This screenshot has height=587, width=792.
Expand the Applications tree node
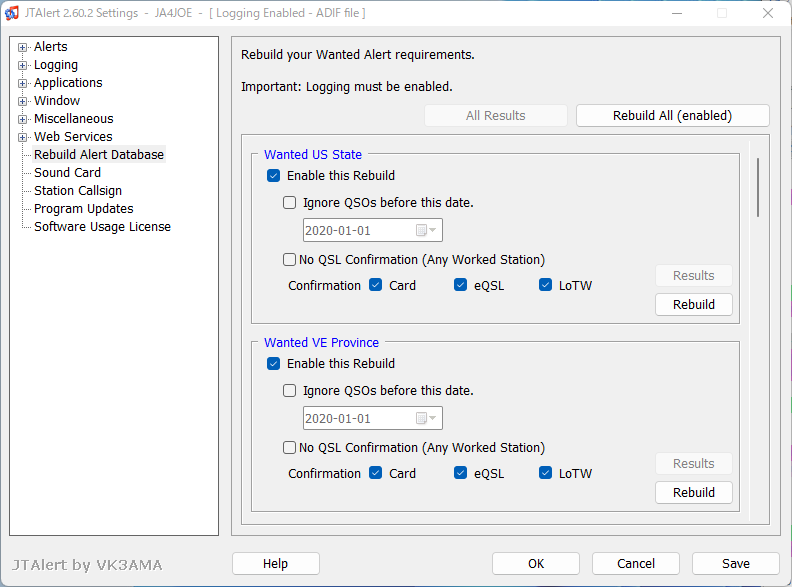(x=22, y=83)
